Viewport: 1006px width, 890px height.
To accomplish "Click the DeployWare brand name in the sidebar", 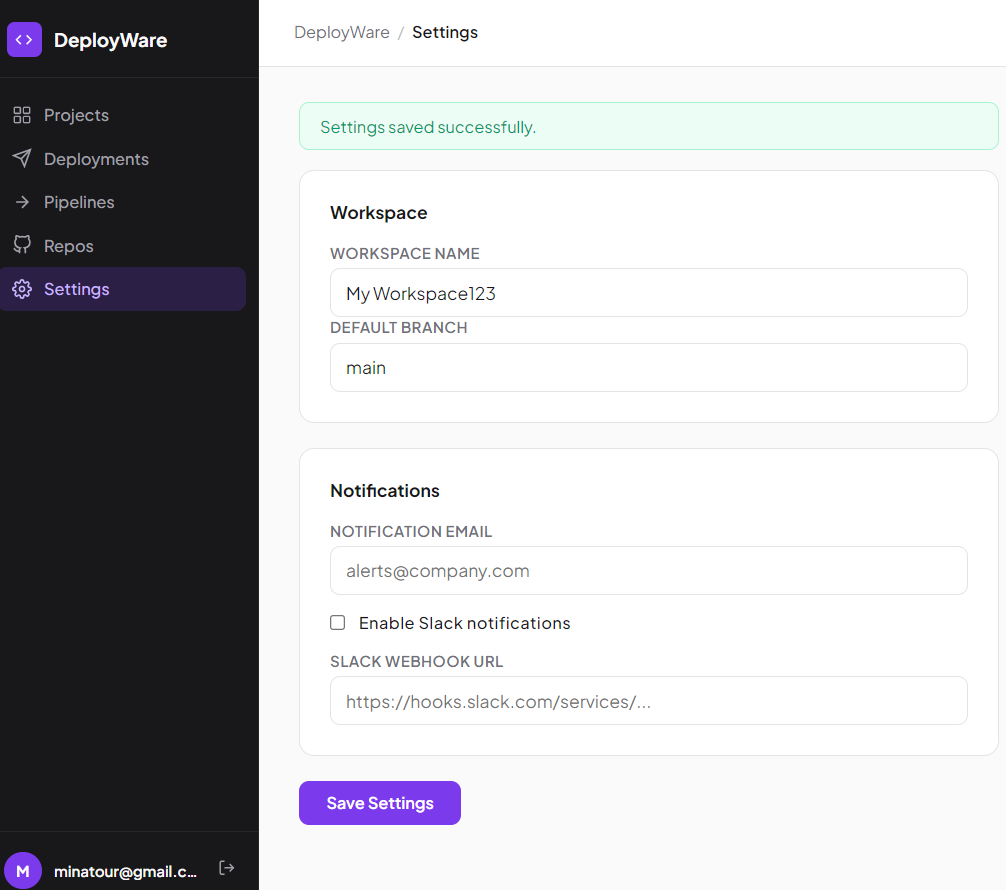I will [x=110, y=40].
